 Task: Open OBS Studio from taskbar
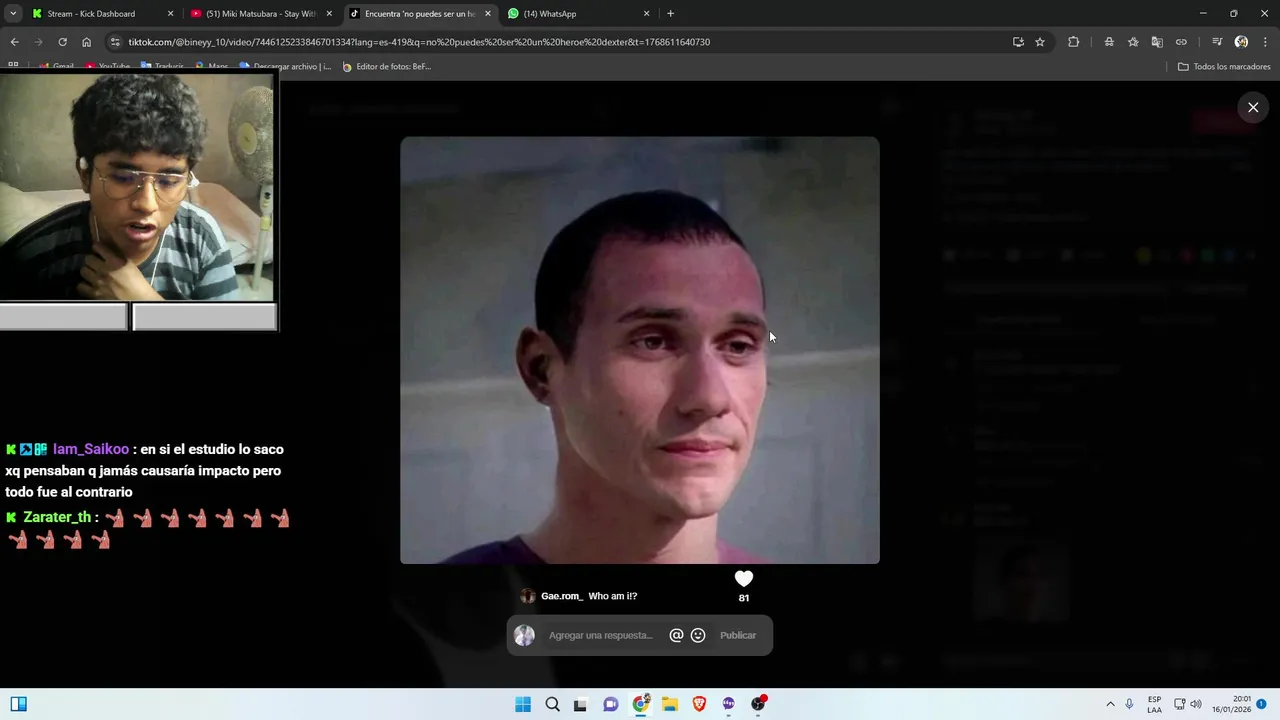pyautogui.click(x=758, y=704)
